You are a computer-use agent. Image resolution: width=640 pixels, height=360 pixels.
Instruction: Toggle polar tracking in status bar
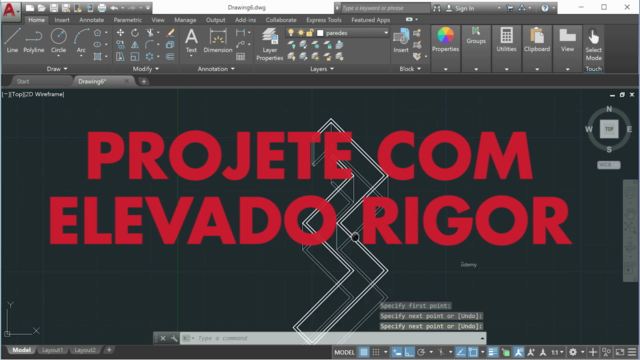coord(421,352)
